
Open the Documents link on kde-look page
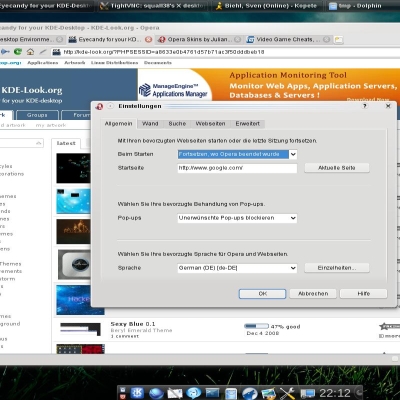coord(158,63)
